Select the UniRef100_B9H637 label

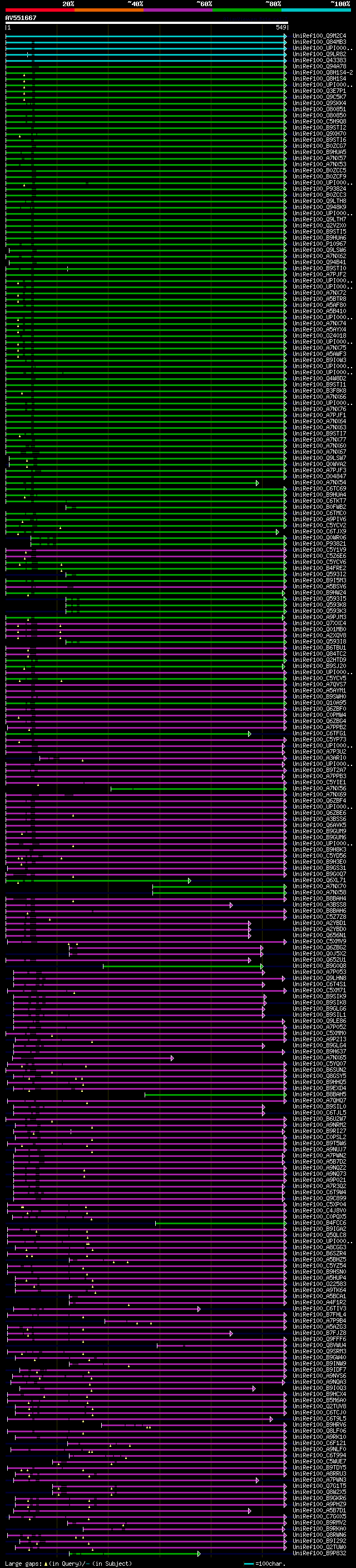(x=319, y=1051)
